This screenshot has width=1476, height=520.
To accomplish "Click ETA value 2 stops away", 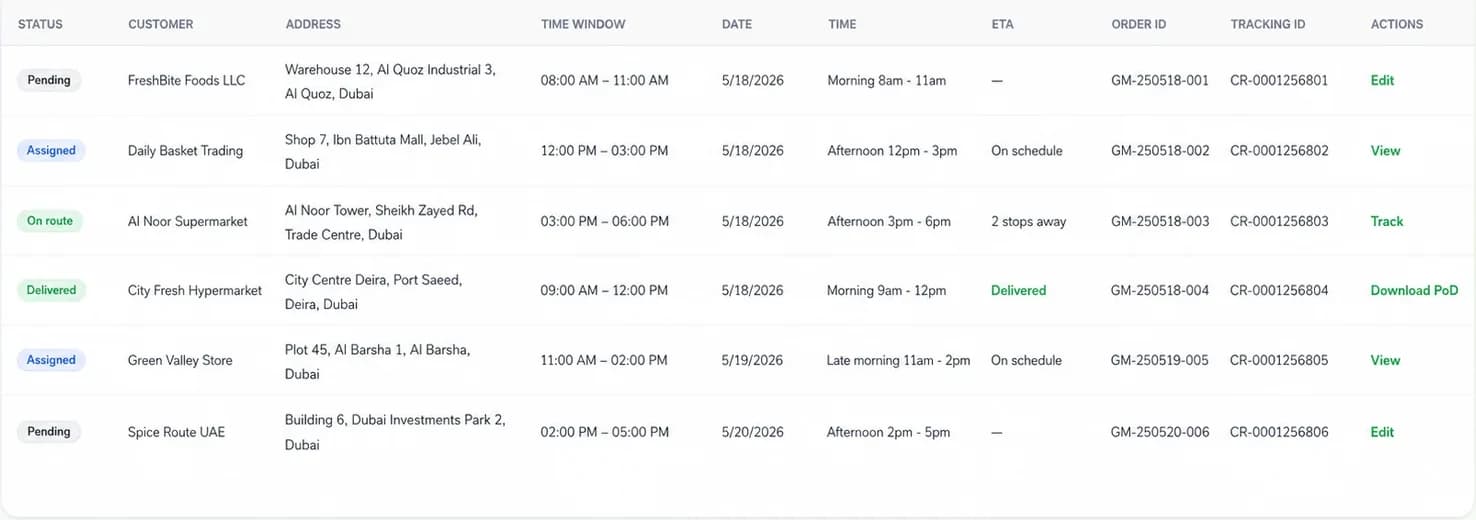I will click(1029, 221).
